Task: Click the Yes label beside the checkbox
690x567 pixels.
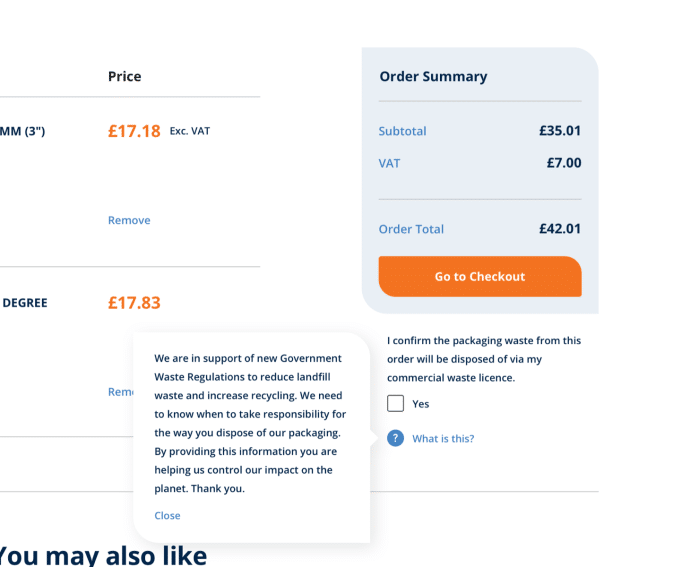Action: [421, 404]
